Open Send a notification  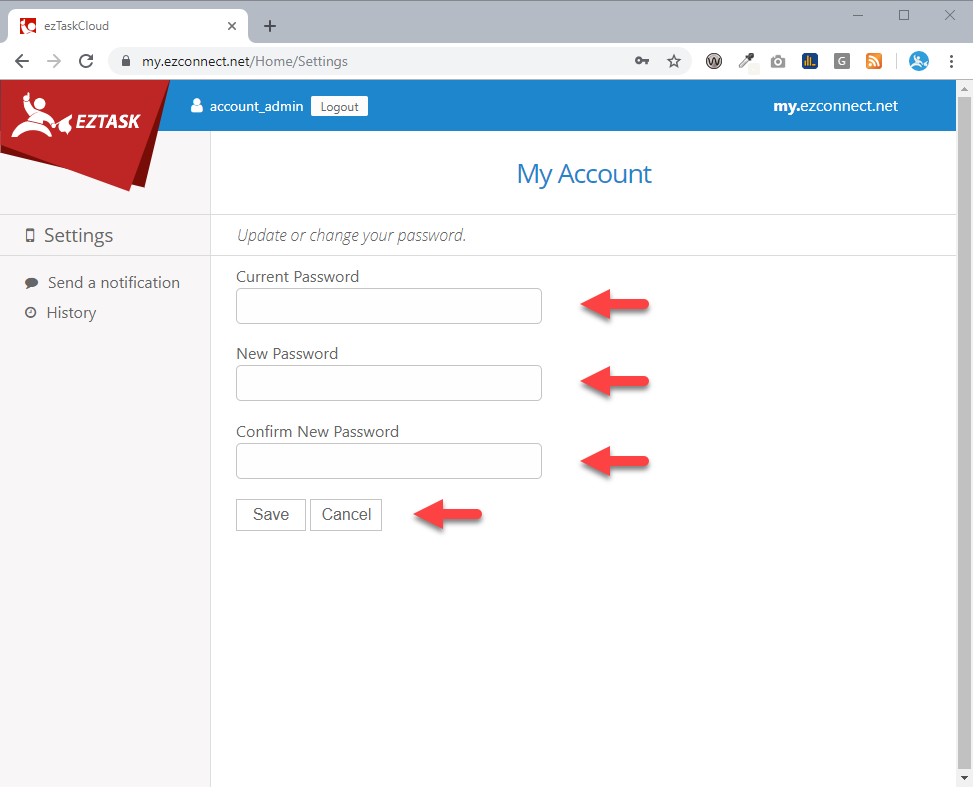(114, 282)
